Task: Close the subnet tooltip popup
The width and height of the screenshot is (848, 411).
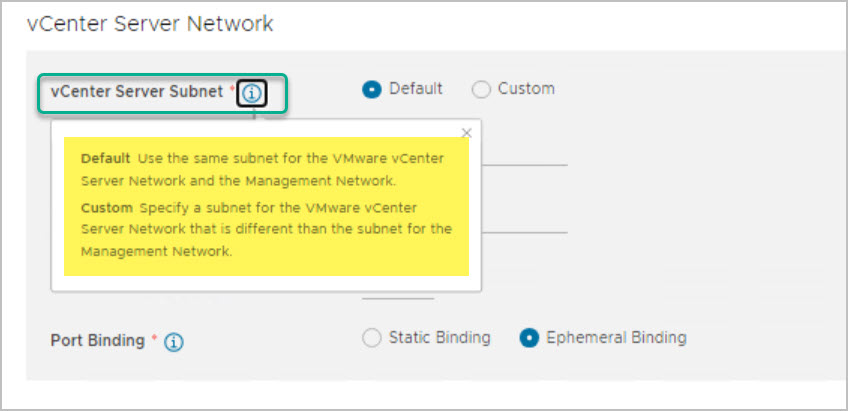Action: click(466, 132)
